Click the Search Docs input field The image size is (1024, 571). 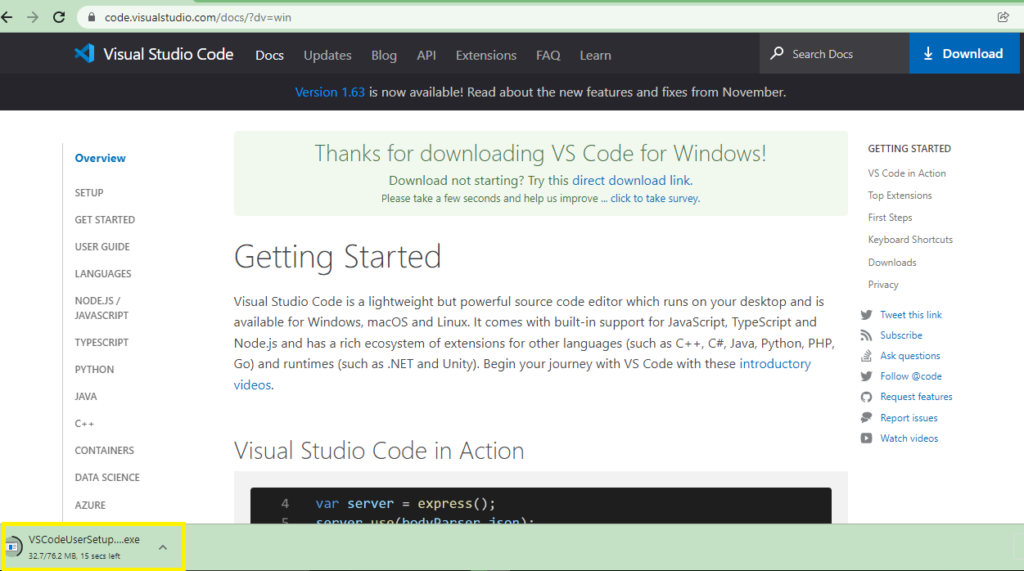[x=834, y=54]
